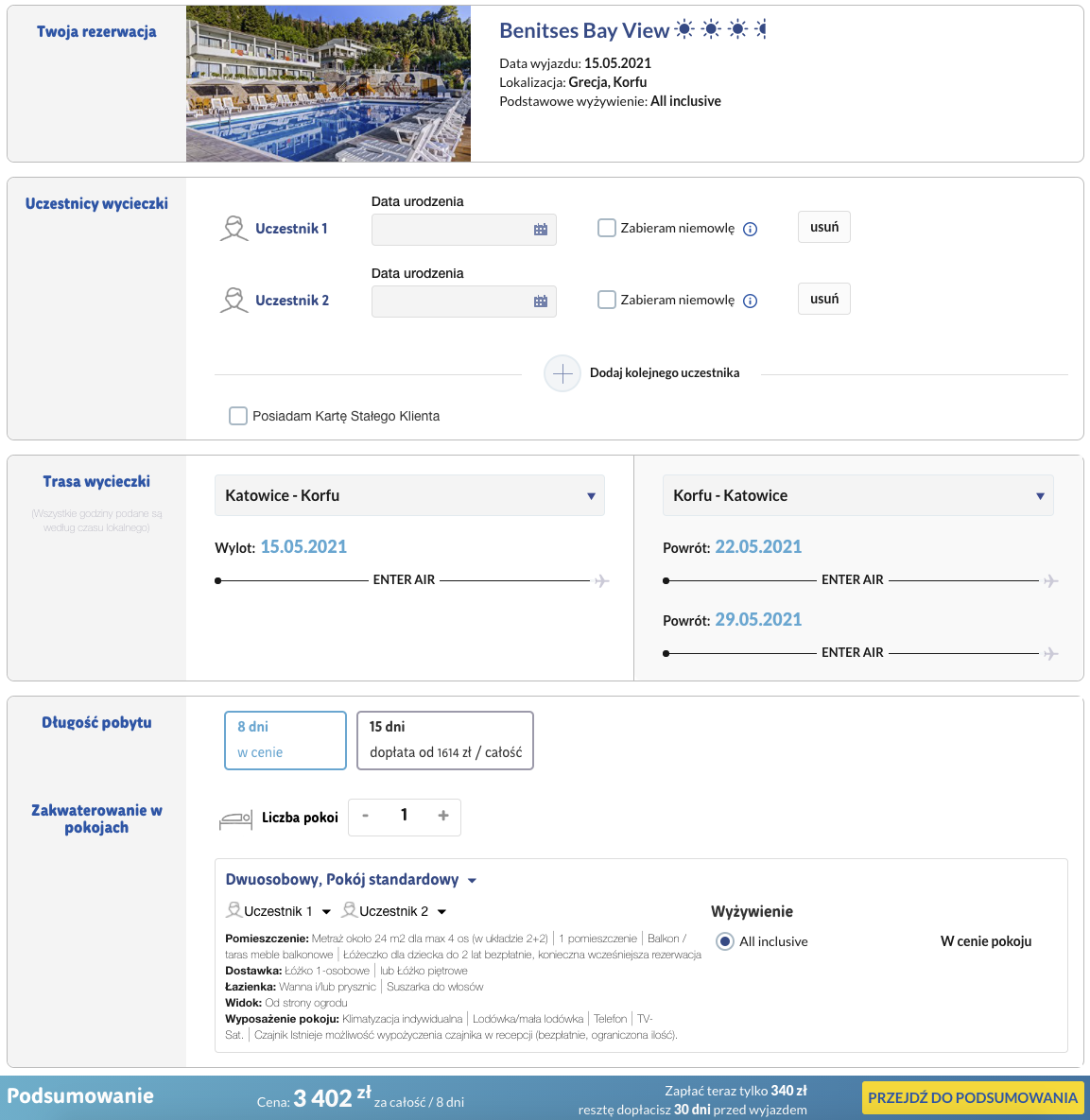Click info icon beside second Zabieram niemowlę
Viewport: 1090px width, 1120px height.
click(x=750, y=302)
